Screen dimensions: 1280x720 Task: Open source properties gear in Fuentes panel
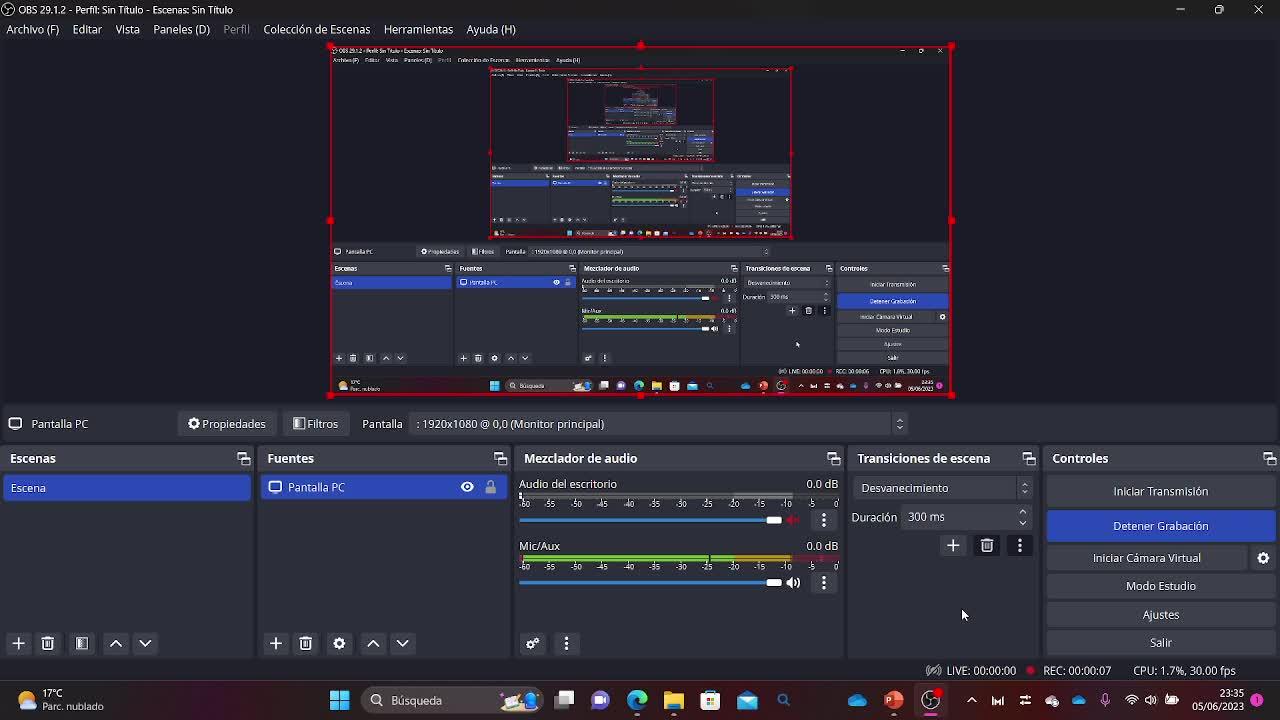pyautogui.click(x=339, y=644)
